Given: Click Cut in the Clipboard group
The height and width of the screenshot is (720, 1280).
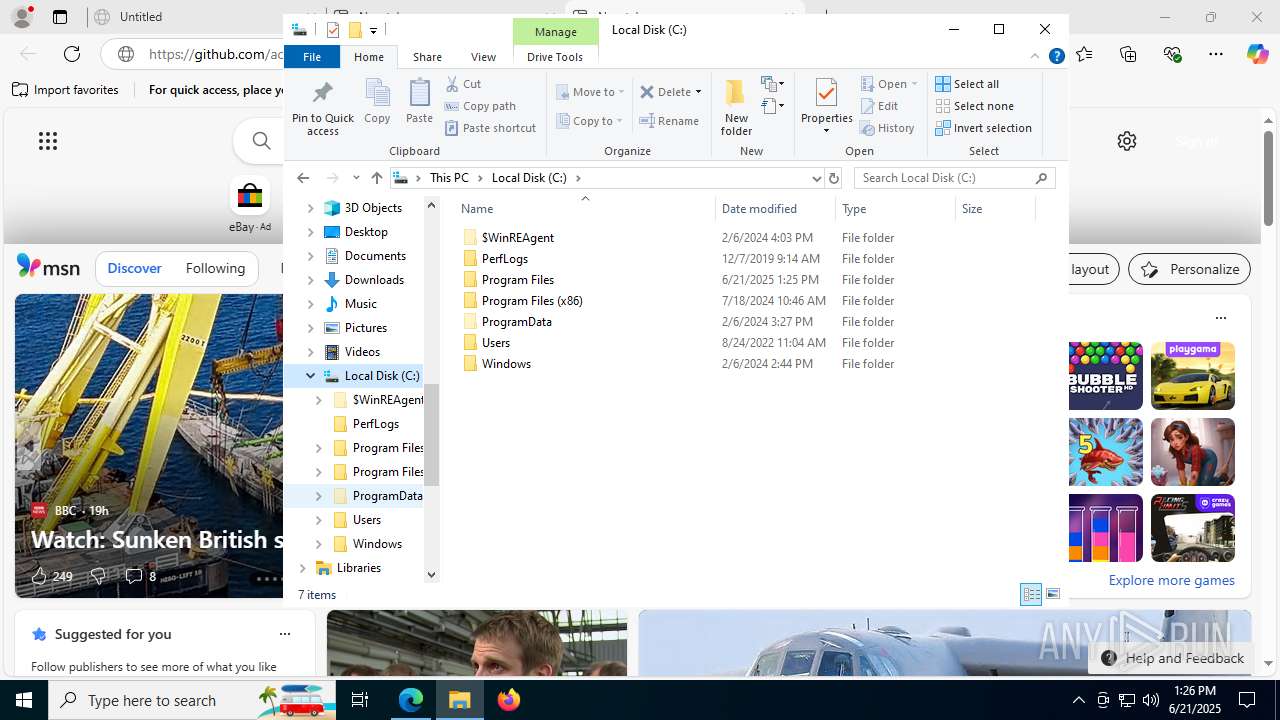Looking at the screenshot, I should 463,84.
